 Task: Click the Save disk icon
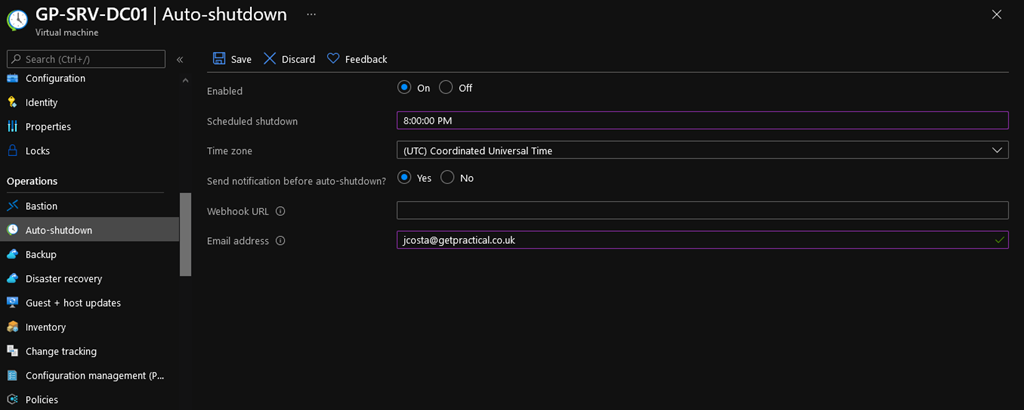click(219, 59)
